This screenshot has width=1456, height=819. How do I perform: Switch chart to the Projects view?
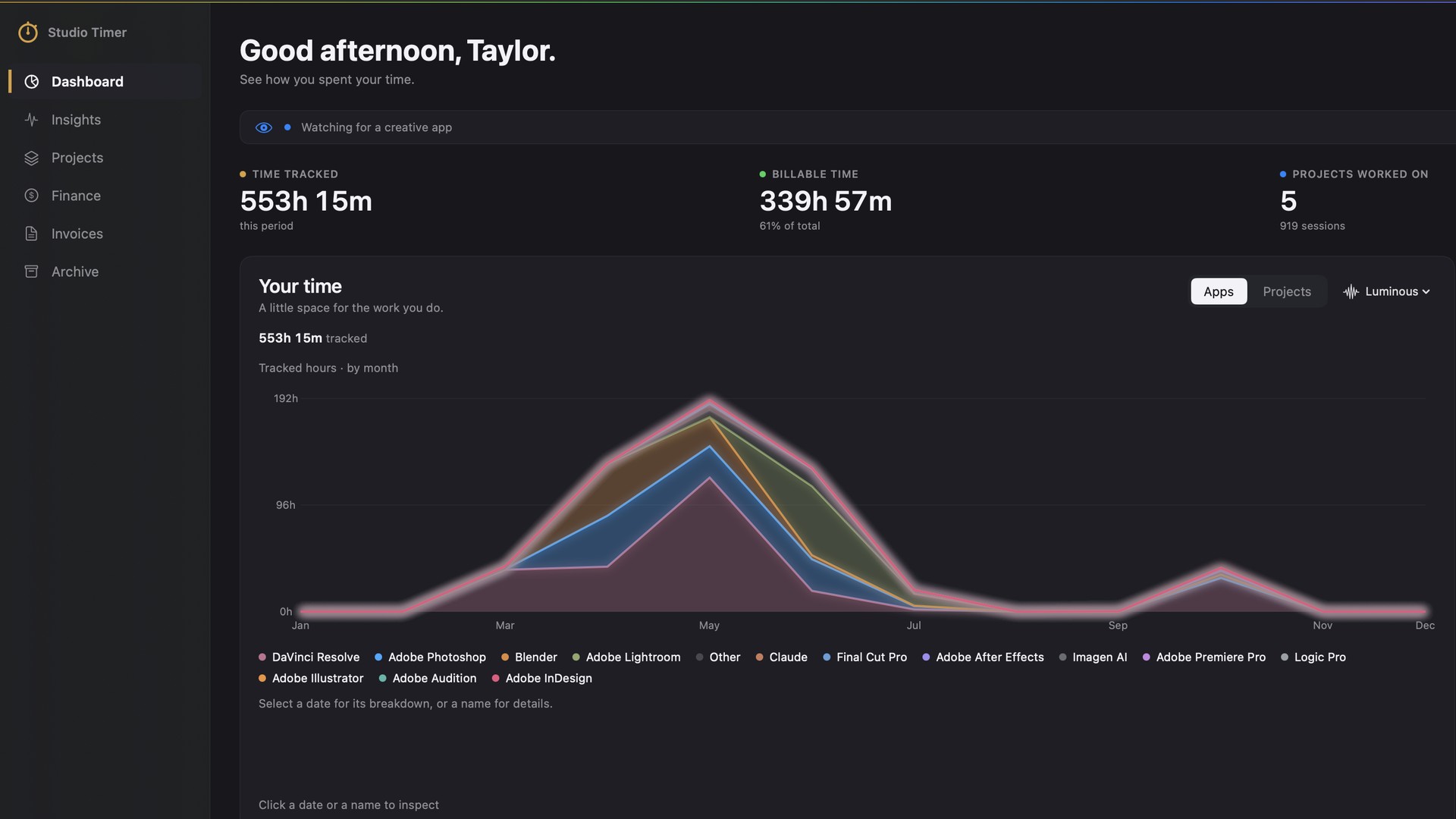[1286, 292]
